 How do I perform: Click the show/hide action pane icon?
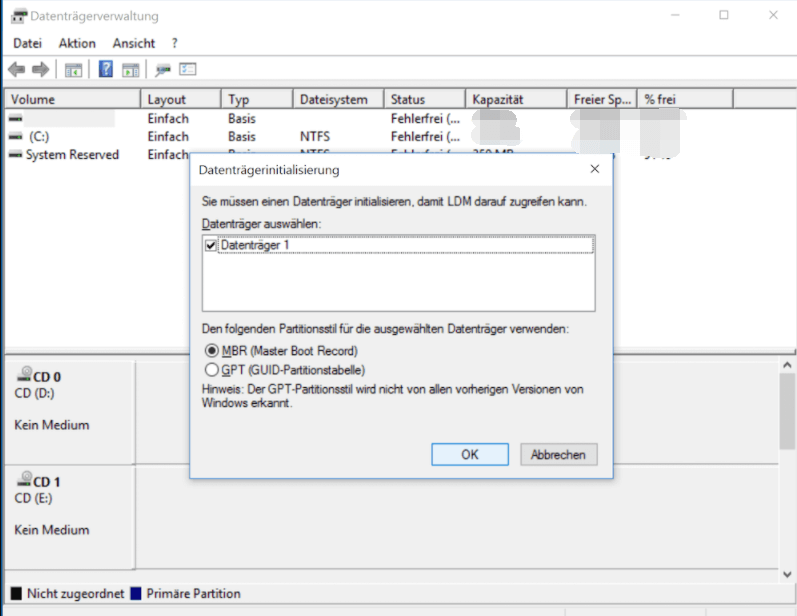(130, 69)
